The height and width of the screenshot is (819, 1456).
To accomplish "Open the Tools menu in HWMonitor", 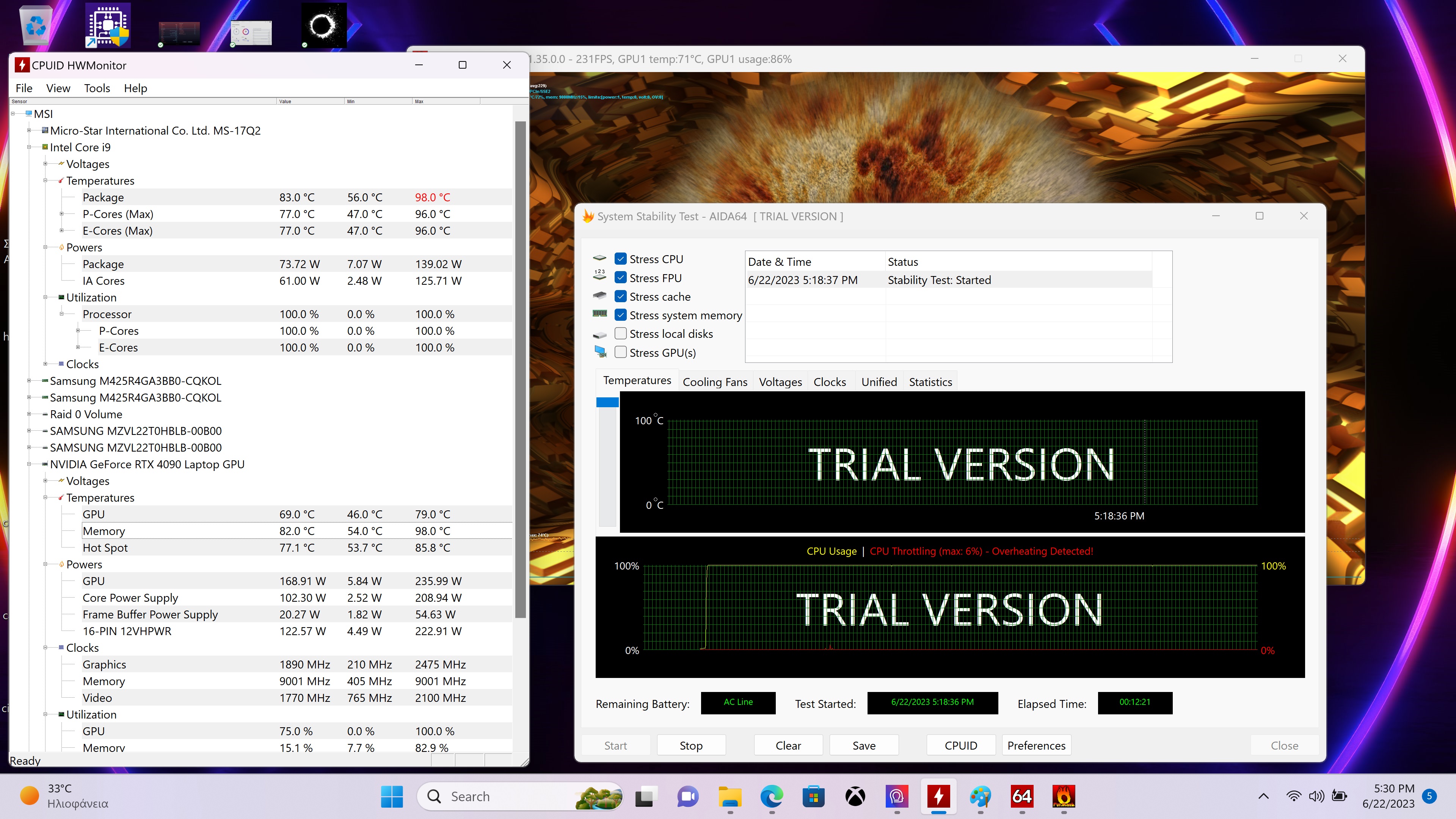I will pos(97,88).
